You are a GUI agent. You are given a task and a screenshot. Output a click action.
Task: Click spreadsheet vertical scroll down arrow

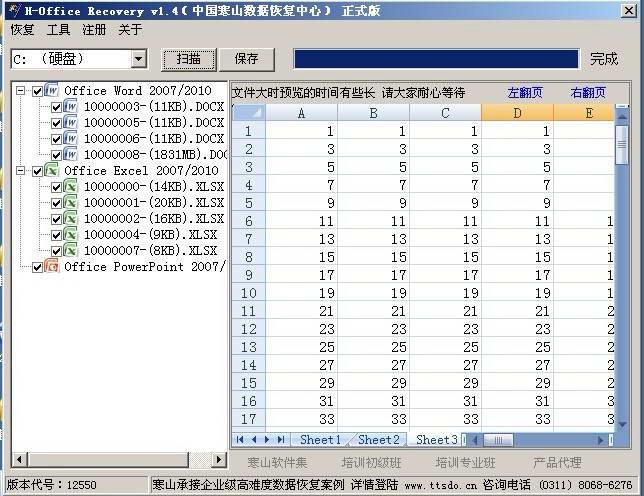tap(622, 425)
